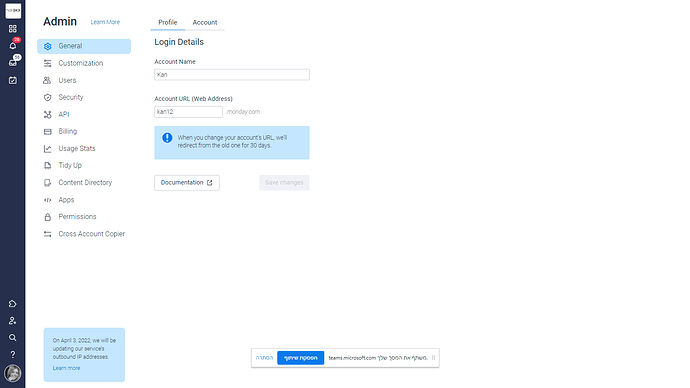Click the Account URL input field
Image resolution: width=690 pixels, height=388 pixels.
point(188,112)
